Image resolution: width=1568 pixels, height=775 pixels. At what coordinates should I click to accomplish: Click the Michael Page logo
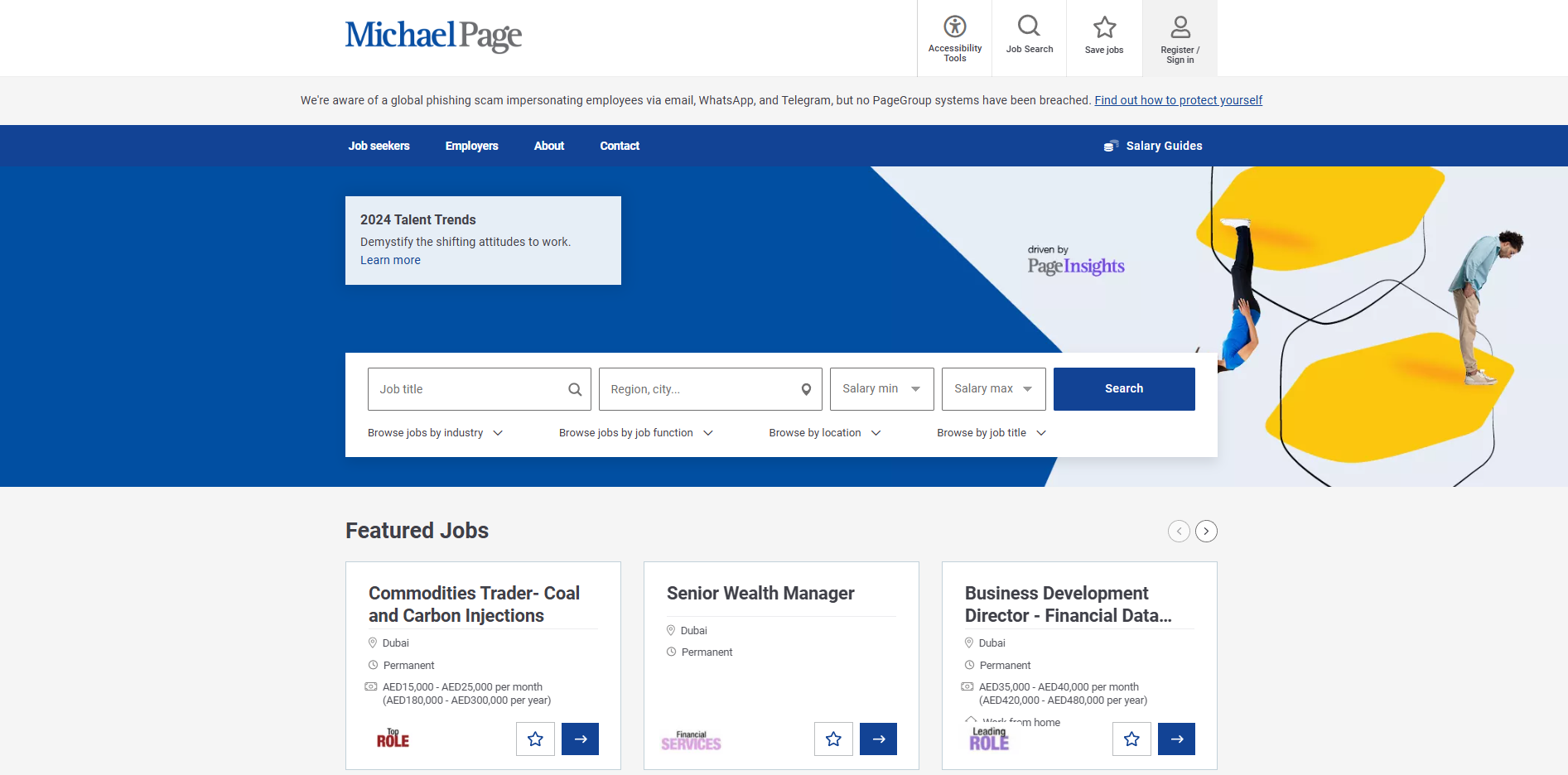point(433,36)
